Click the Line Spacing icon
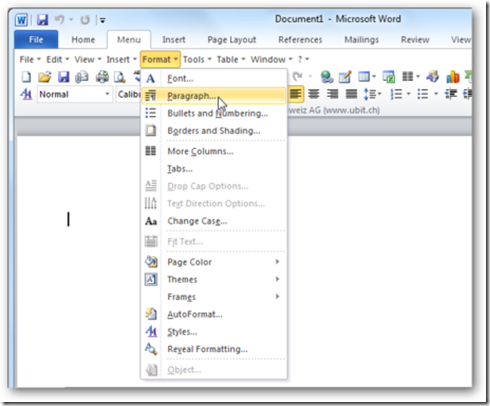 pyautogui.click(x=369, y=94)
